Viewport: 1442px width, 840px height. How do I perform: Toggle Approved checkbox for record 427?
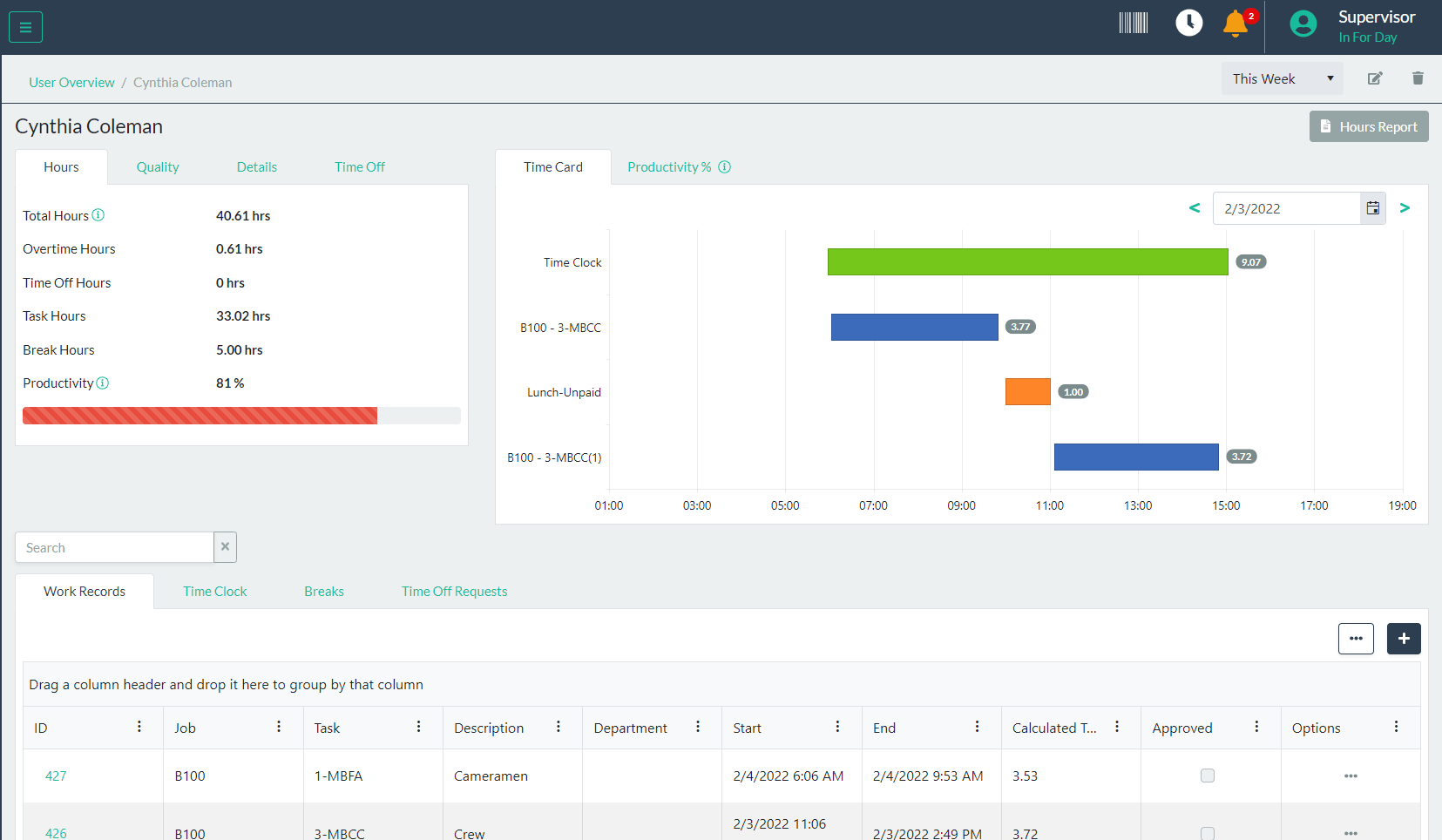point(1208,776)
